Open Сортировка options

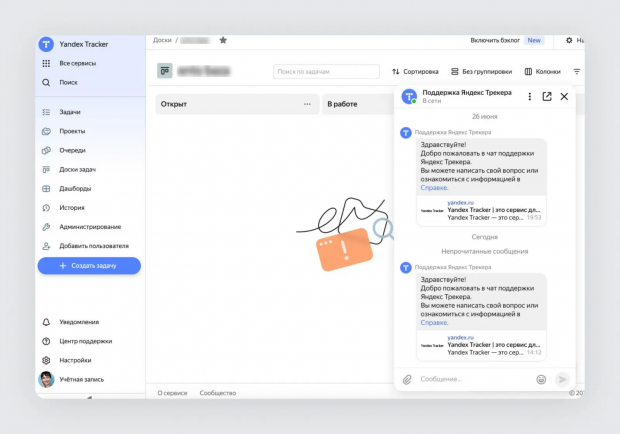click(x=415, y=72)
